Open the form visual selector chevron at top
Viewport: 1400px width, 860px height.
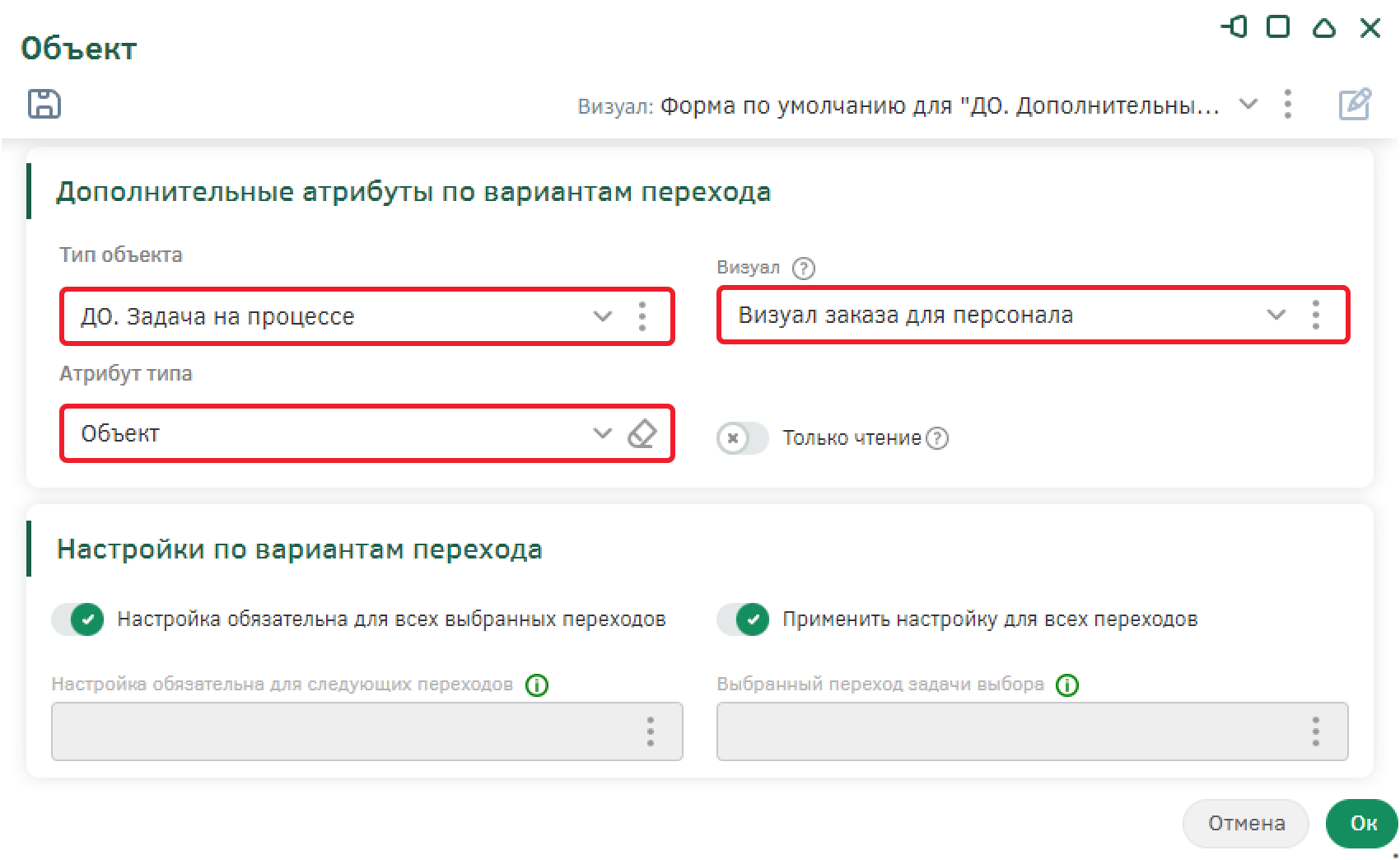pyautogui.click(x=1248, y=105)
